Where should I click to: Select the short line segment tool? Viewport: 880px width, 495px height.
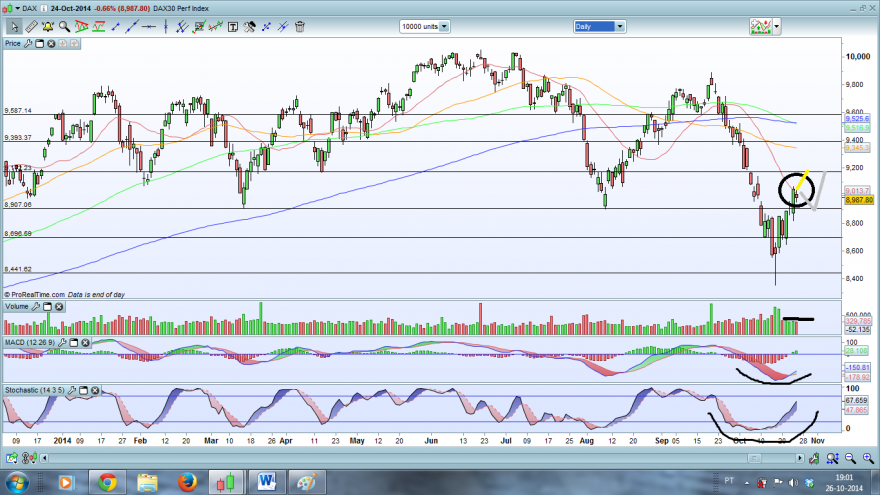116,26
